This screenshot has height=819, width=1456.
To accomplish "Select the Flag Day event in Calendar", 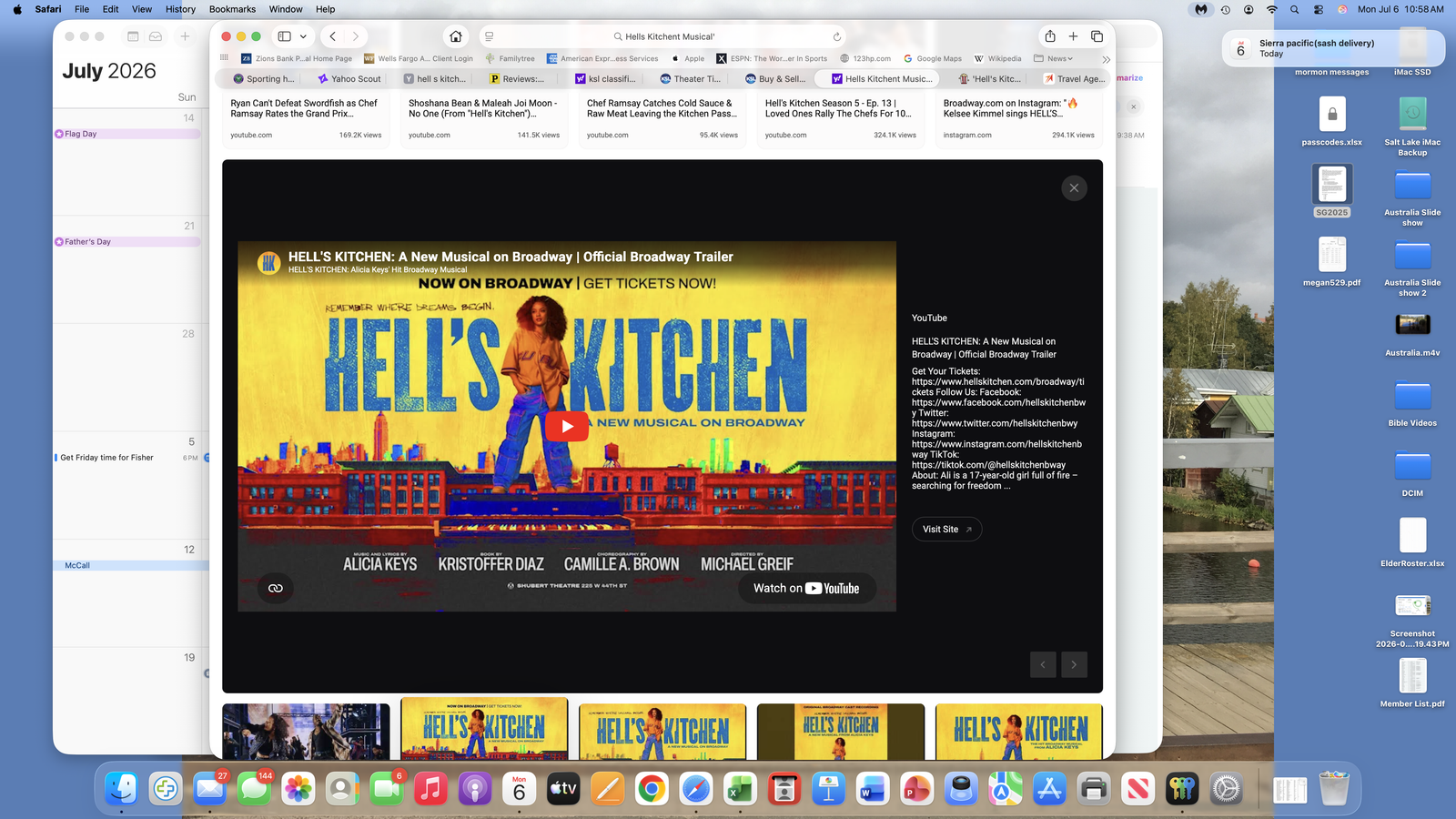I will 127,134.
